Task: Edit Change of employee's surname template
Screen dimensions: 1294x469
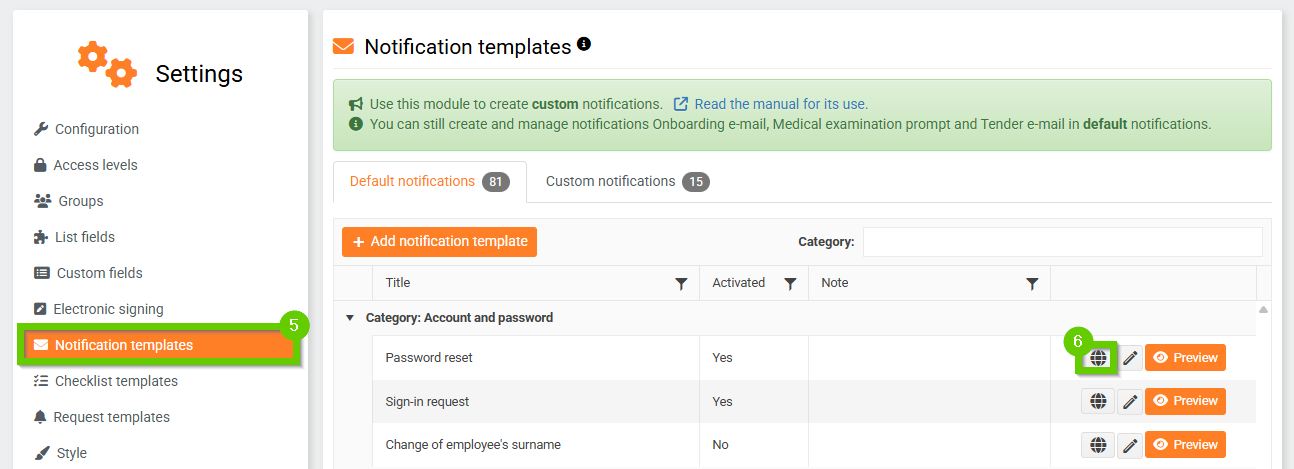Action: click(x=1130, y=445)
